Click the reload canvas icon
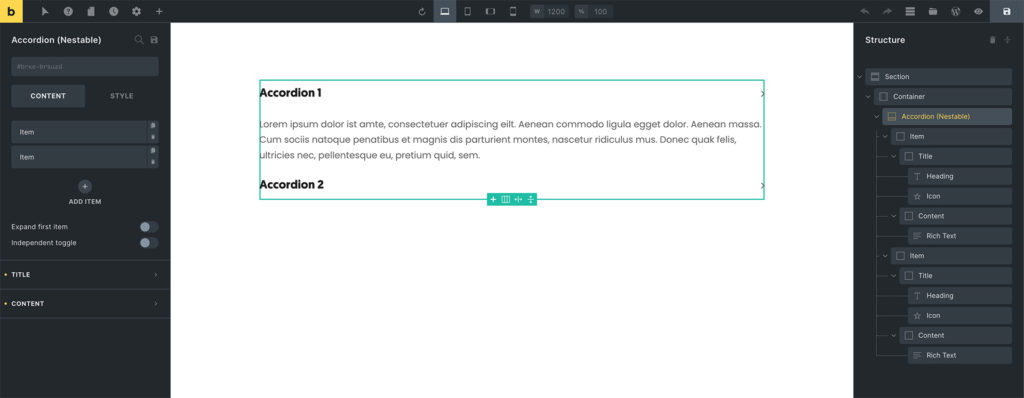 click(422, 12)
